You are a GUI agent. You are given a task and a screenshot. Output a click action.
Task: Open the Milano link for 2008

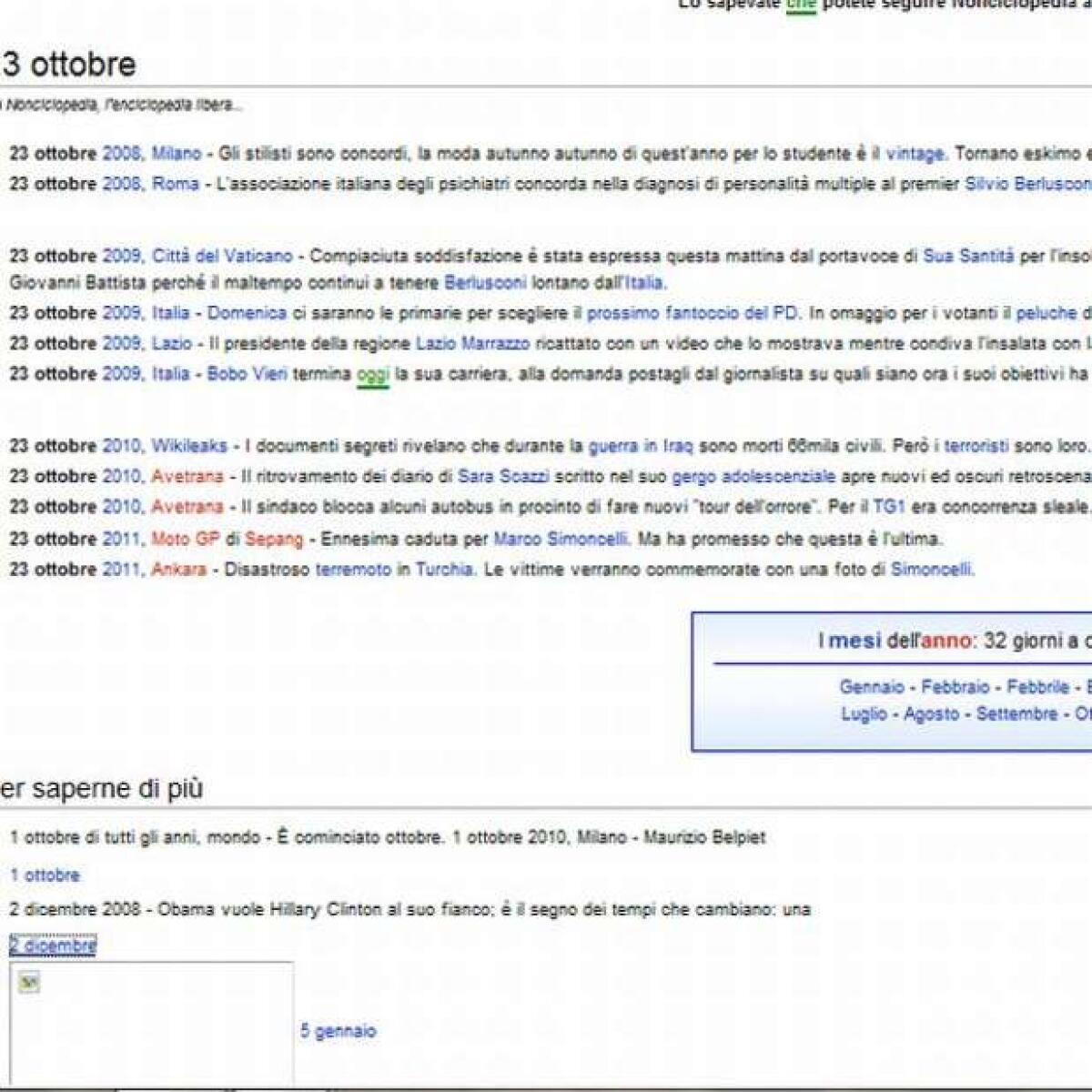(177, 154)
